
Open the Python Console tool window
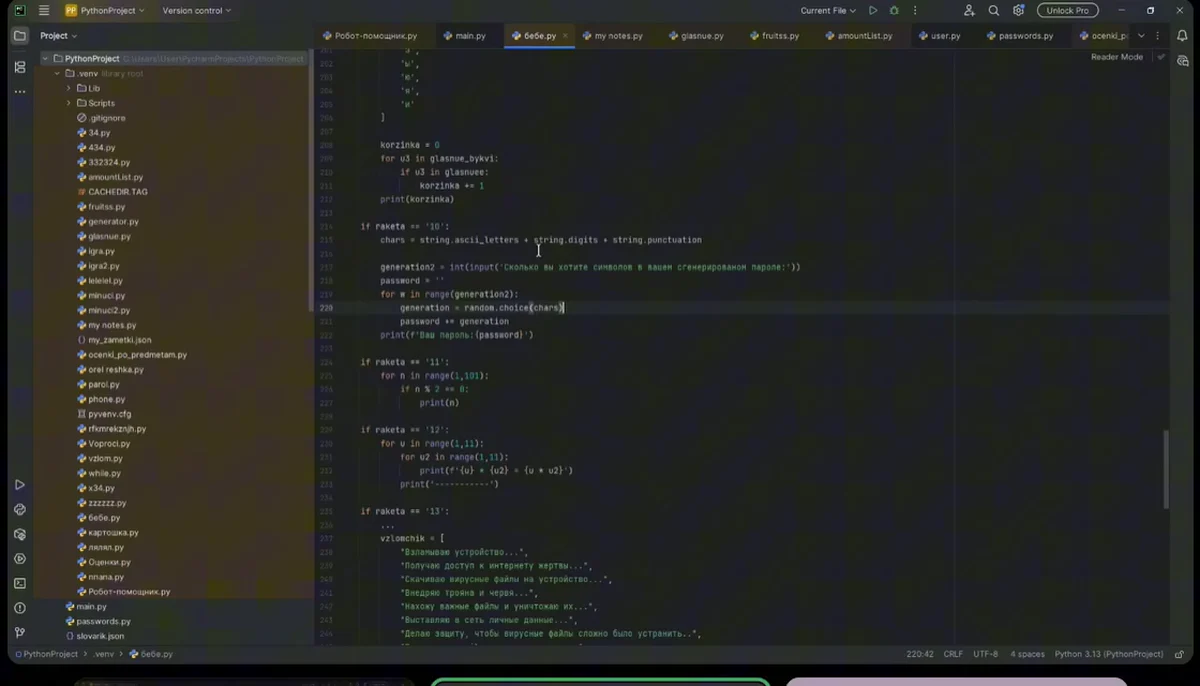(20, 510)
